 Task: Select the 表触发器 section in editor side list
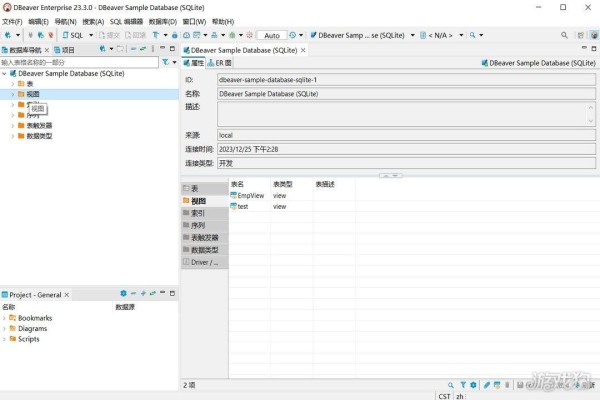pyautogui.click(x=204, y=238)
